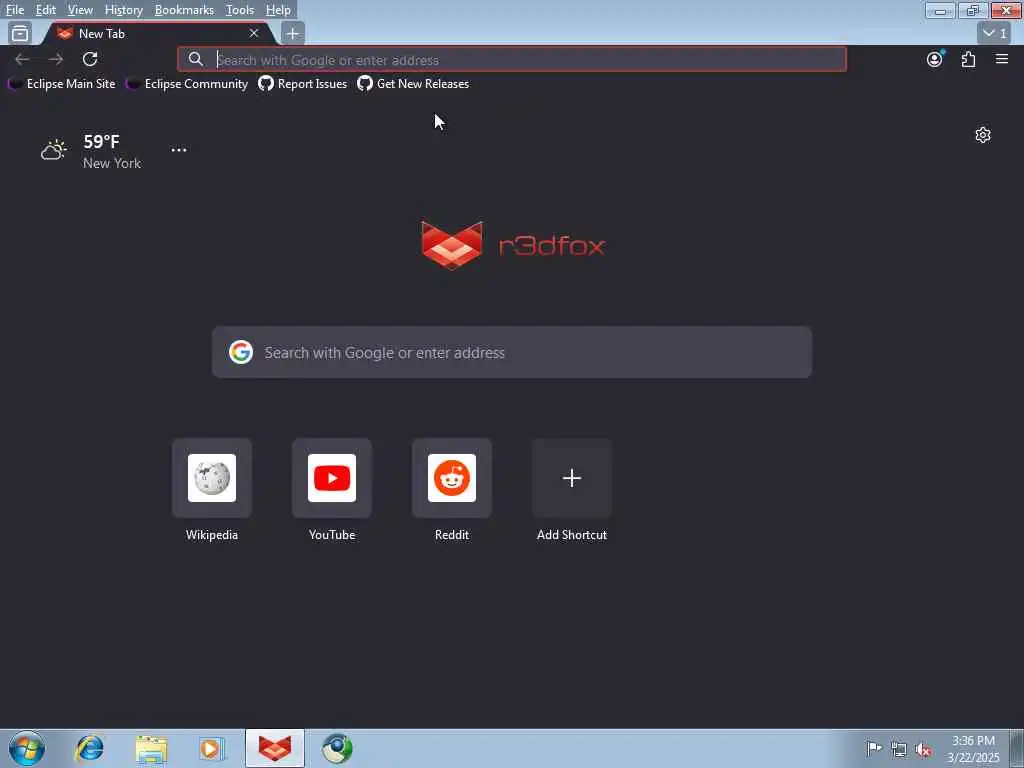Viewport: 1024px width, 768px height.
Task: Go back one page
Action: point(22,59)
